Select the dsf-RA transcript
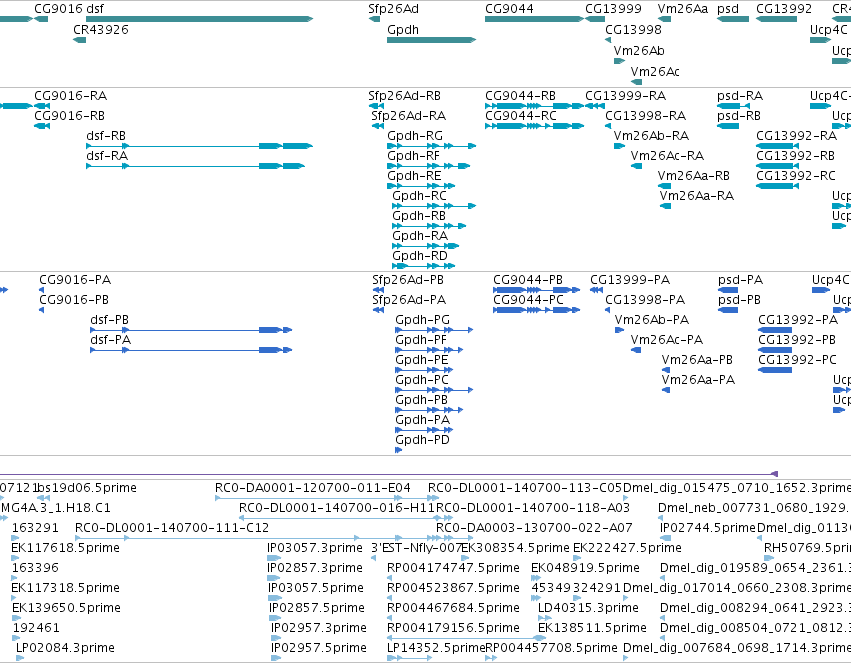This screenshot has width=851, height=663. click(x=195, y=166)
